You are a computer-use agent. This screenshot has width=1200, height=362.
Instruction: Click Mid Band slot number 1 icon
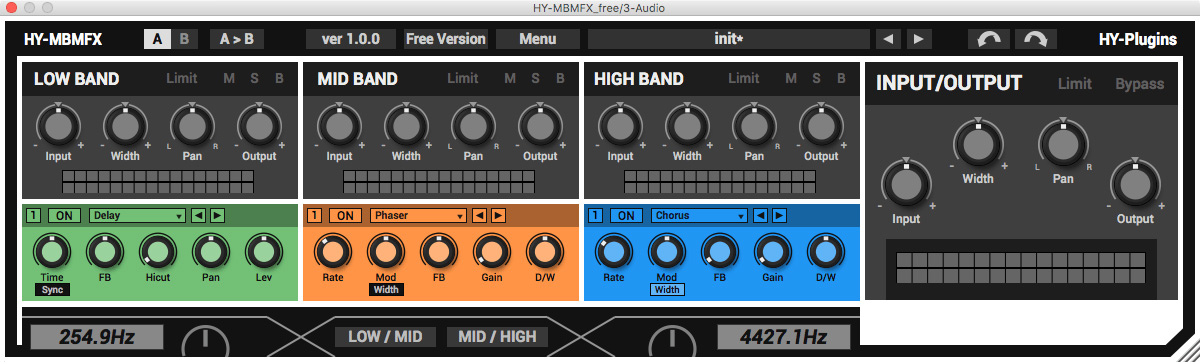315,215
